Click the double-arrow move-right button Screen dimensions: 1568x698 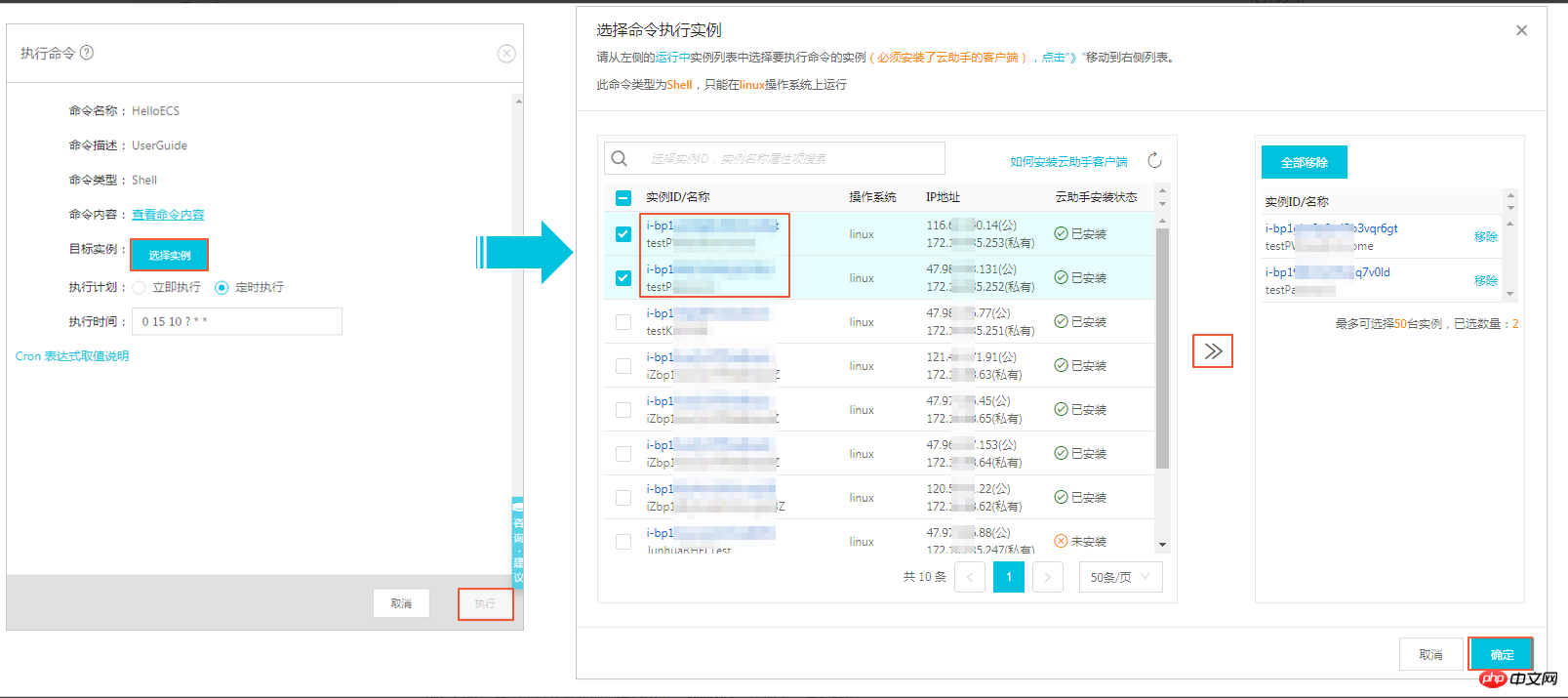(1213, 351)
